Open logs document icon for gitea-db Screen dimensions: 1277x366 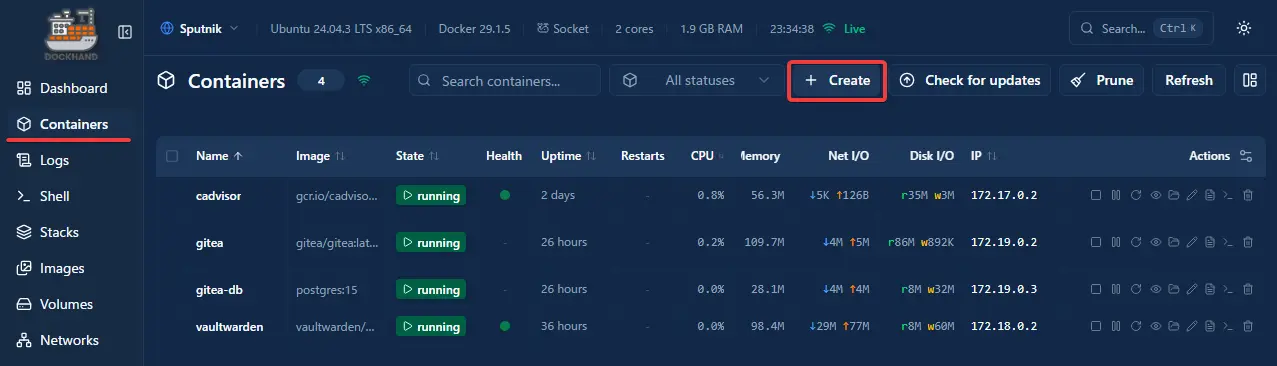1210,290
